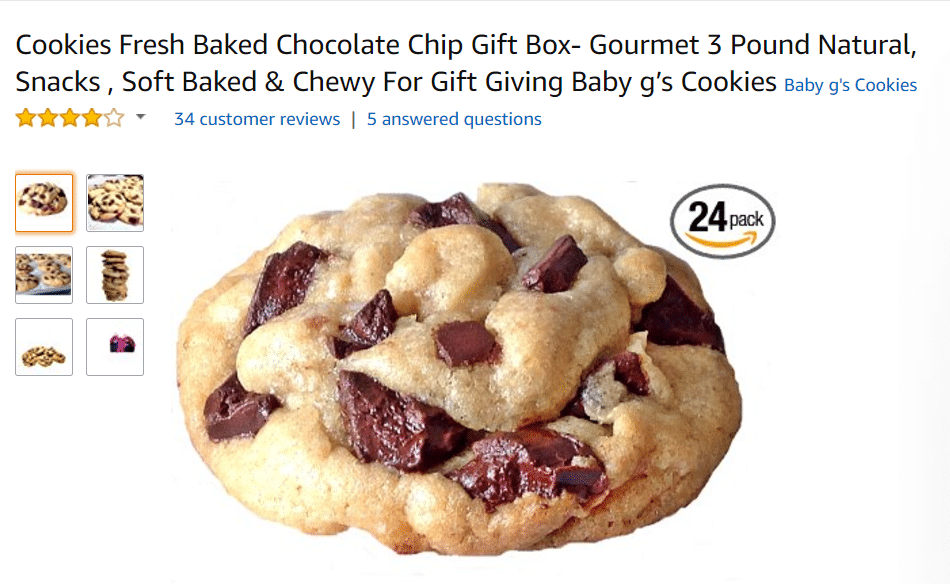The height and width of the screenshot is (584, 950).
Task: View cookies on baking tray thumbnail
Action: click(44, 275)
